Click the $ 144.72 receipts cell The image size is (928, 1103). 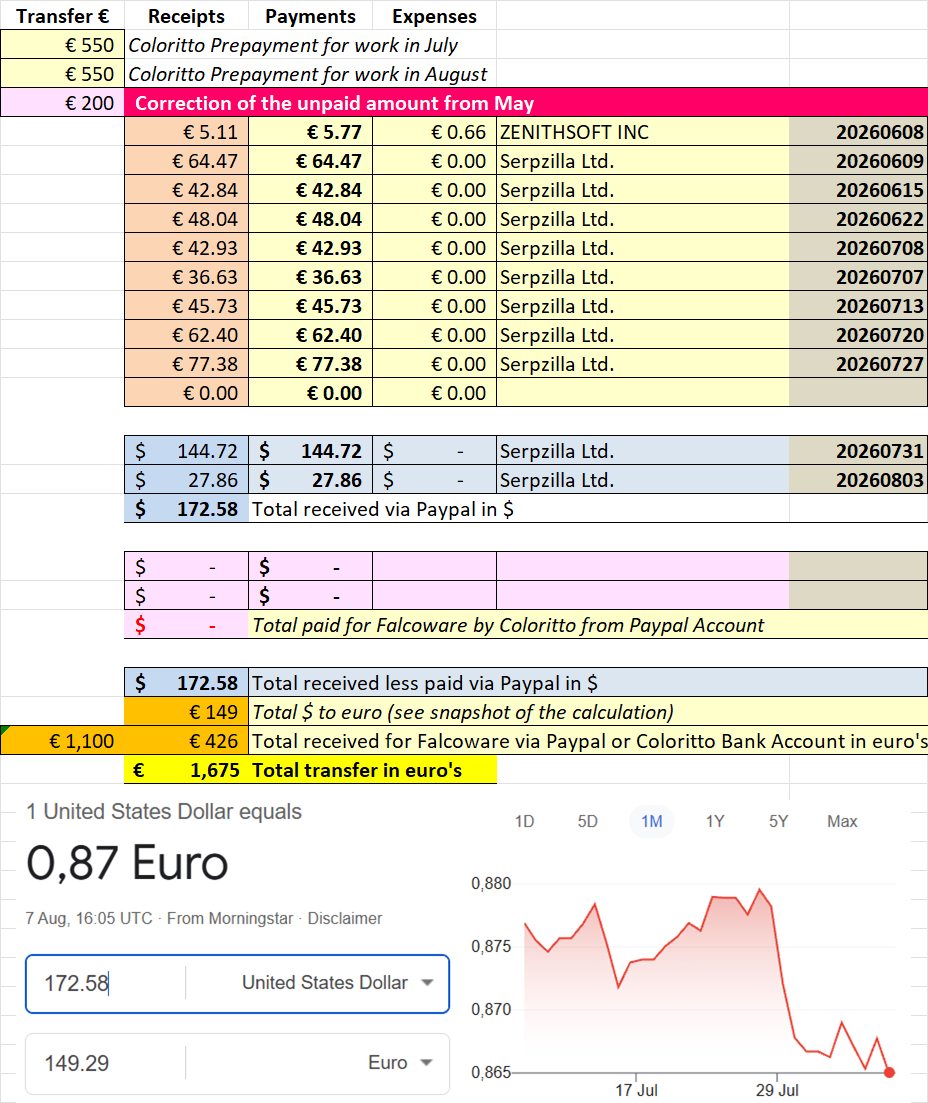click(186, 451)
